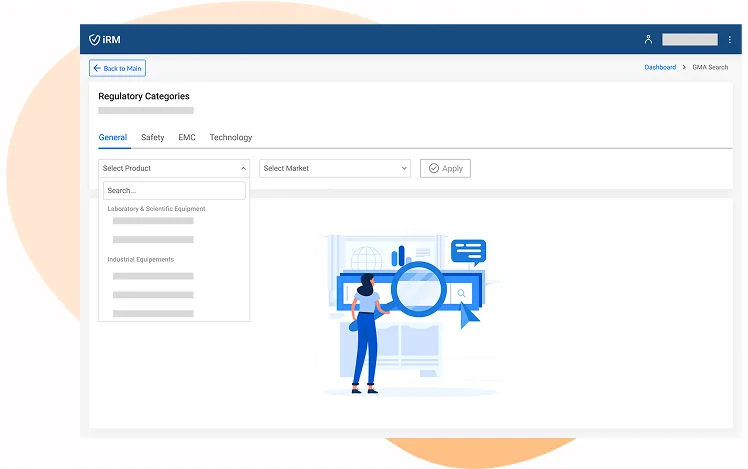Image resolution: width=748 pixels, height=469 pixels.
Task: Switch to the EMC tab
Action: pyautogui.click(x=187, y=137)
